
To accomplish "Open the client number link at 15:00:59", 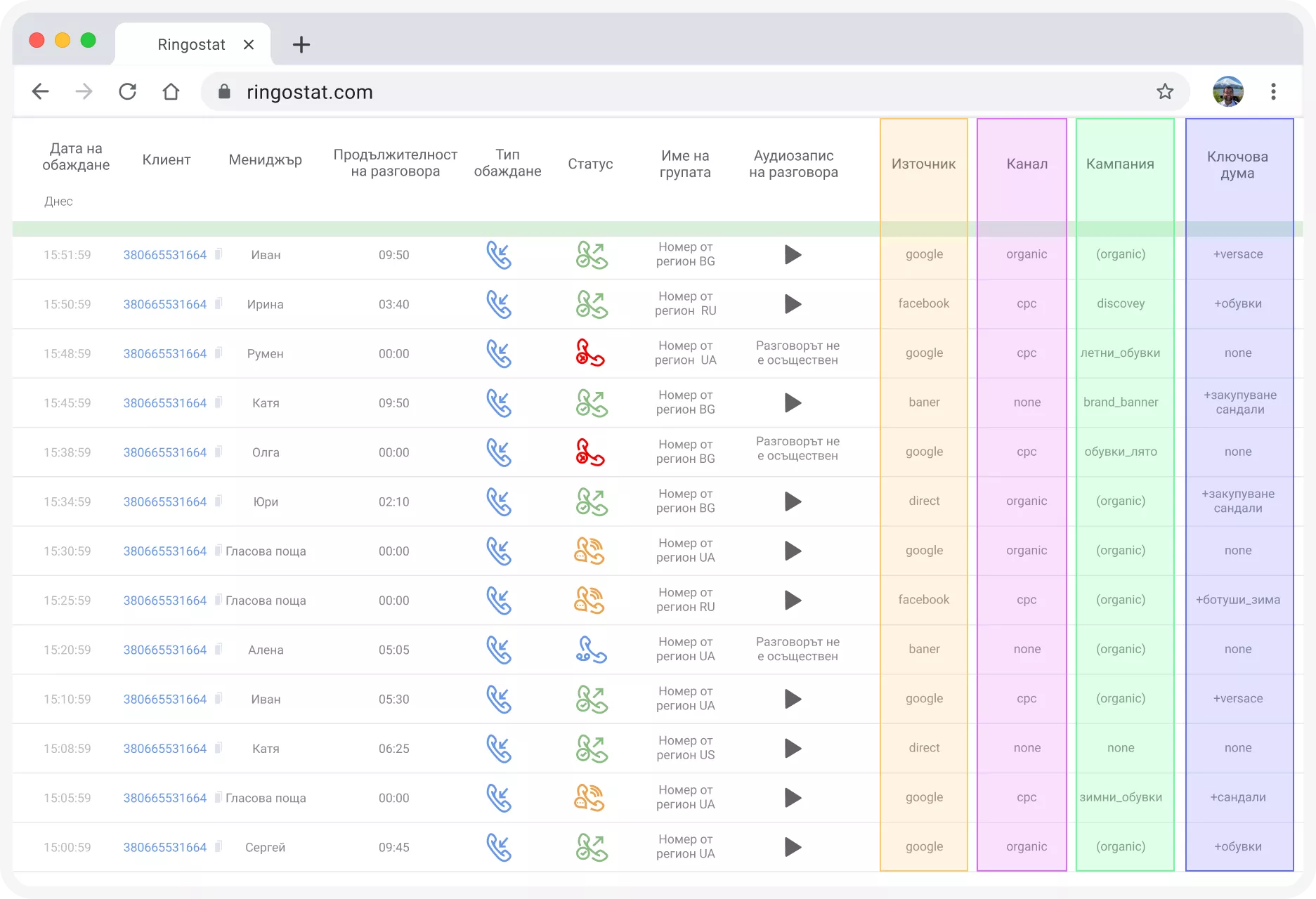I will click(165, 847).
